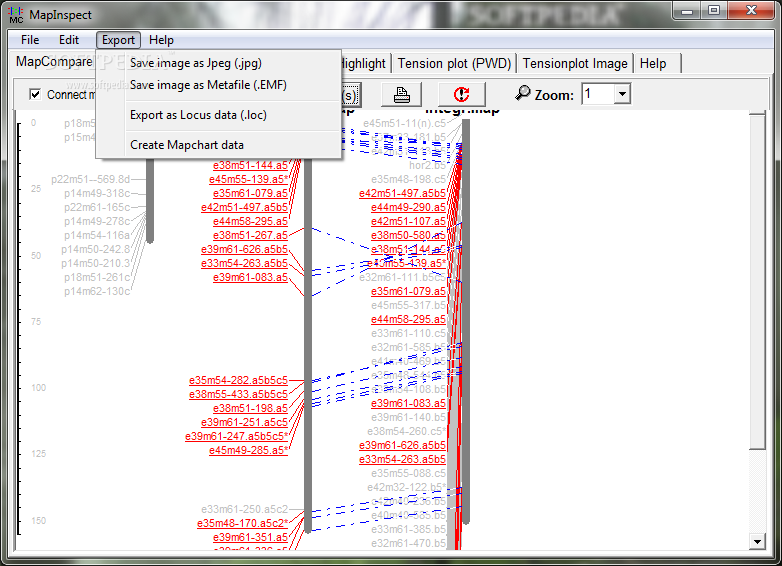This screenshot has width=782, height=566.
Task: Choose Save image as Metafile (.EMF)
Action: [x=208, y=85]
